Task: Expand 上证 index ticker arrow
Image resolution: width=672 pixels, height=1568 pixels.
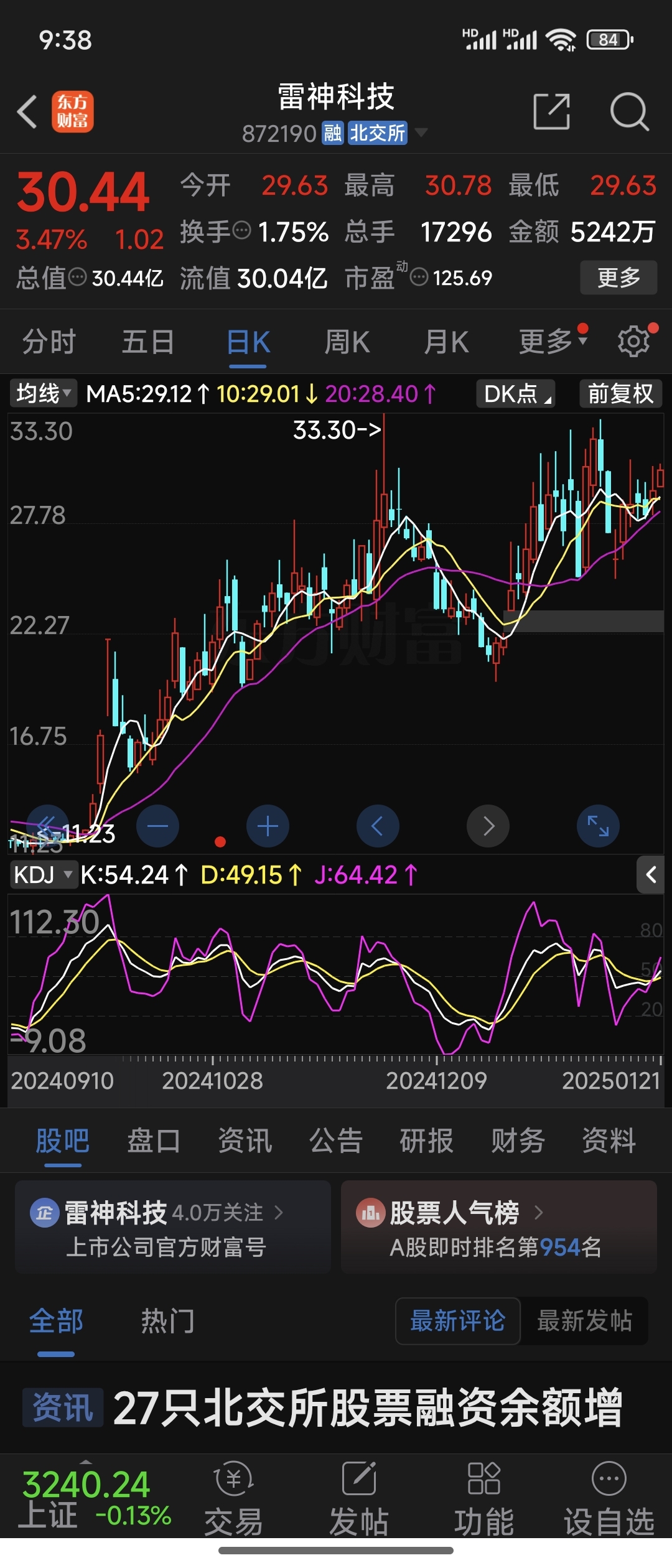Action: [86, 1462]
